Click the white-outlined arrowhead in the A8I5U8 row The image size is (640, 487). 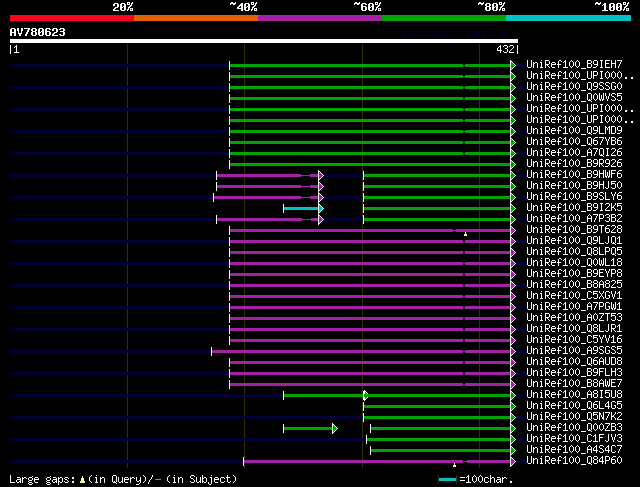point(366,396)
